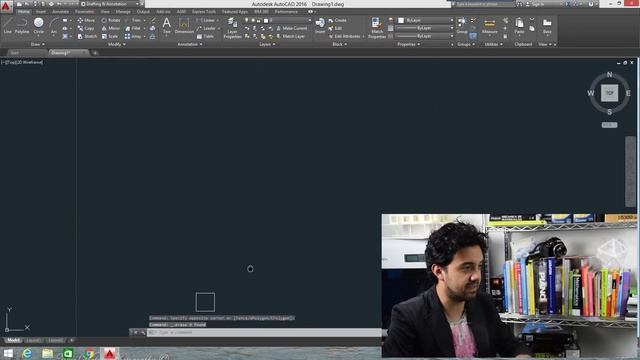
Task: Click the command line input field
Action: [x=264, y=332]
